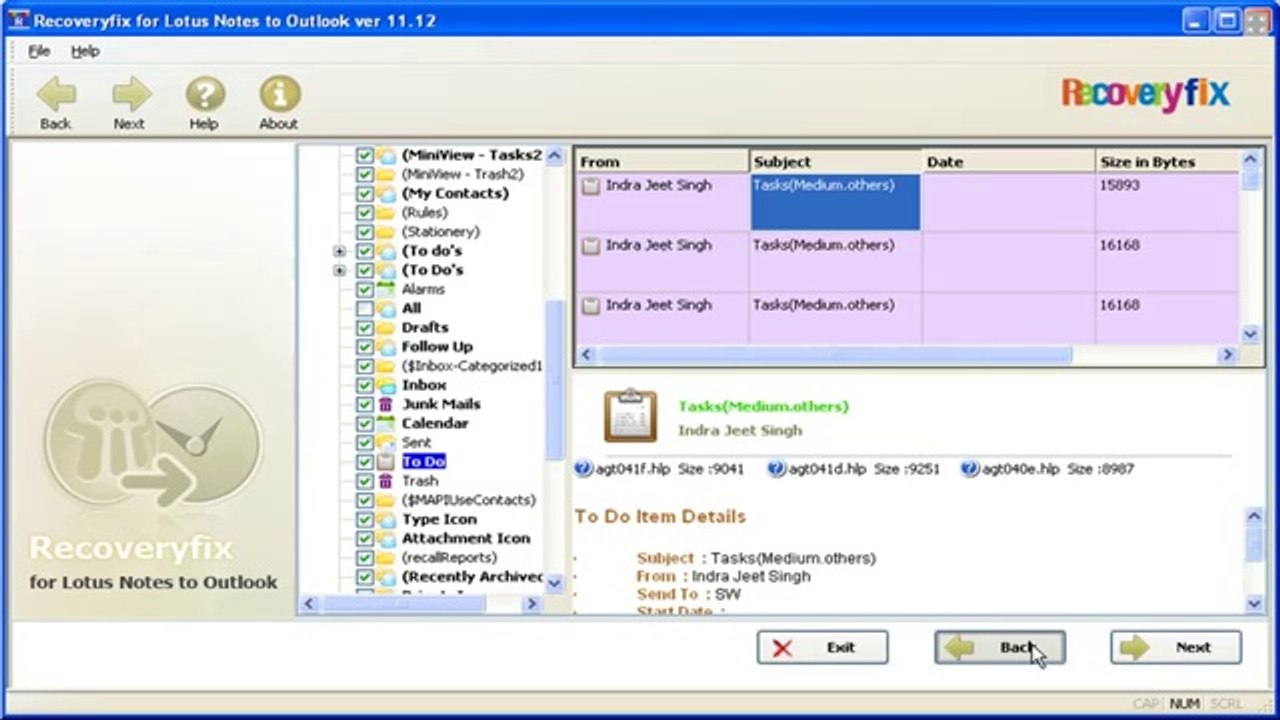Click the clipboard task preview icon
The height and width of the screenshot is (720, 1280).
[x=630, y=416]
